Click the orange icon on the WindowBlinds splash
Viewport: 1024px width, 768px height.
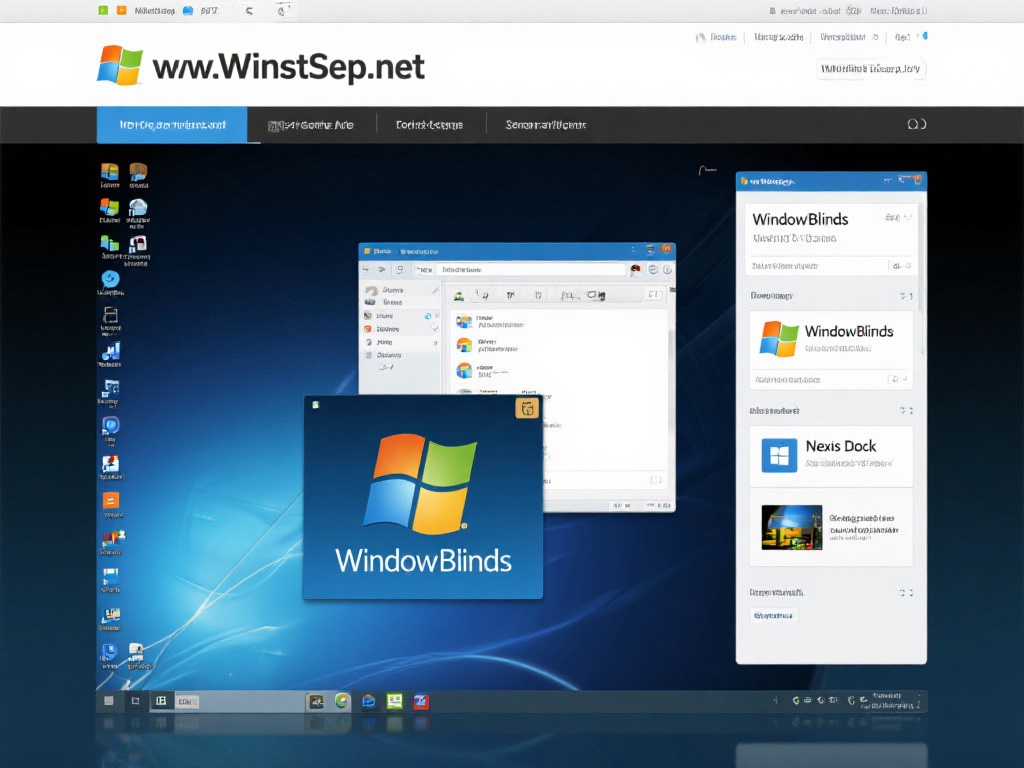tap(526, 407)
